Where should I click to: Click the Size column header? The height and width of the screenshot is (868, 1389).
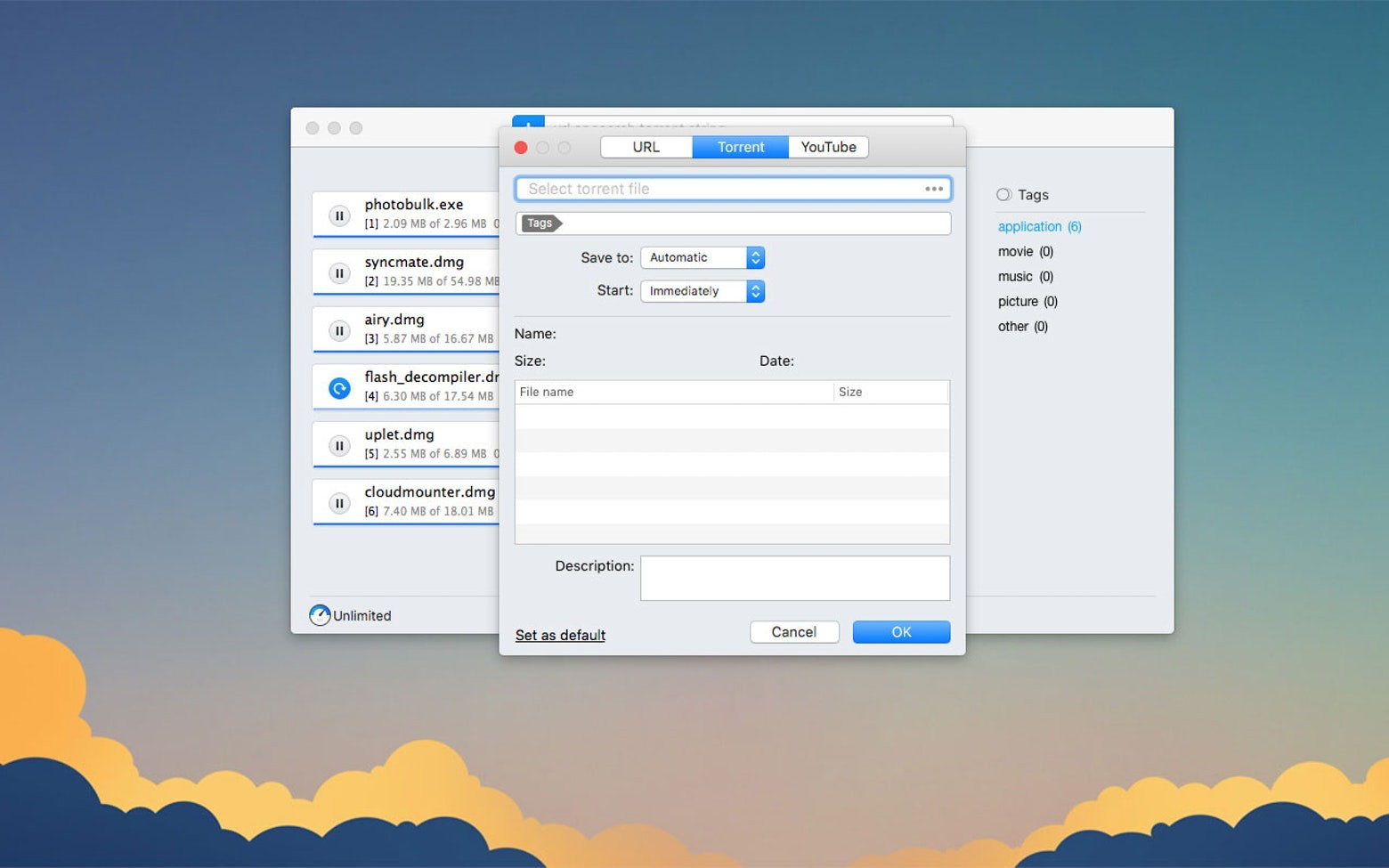[x=850, y=392]
